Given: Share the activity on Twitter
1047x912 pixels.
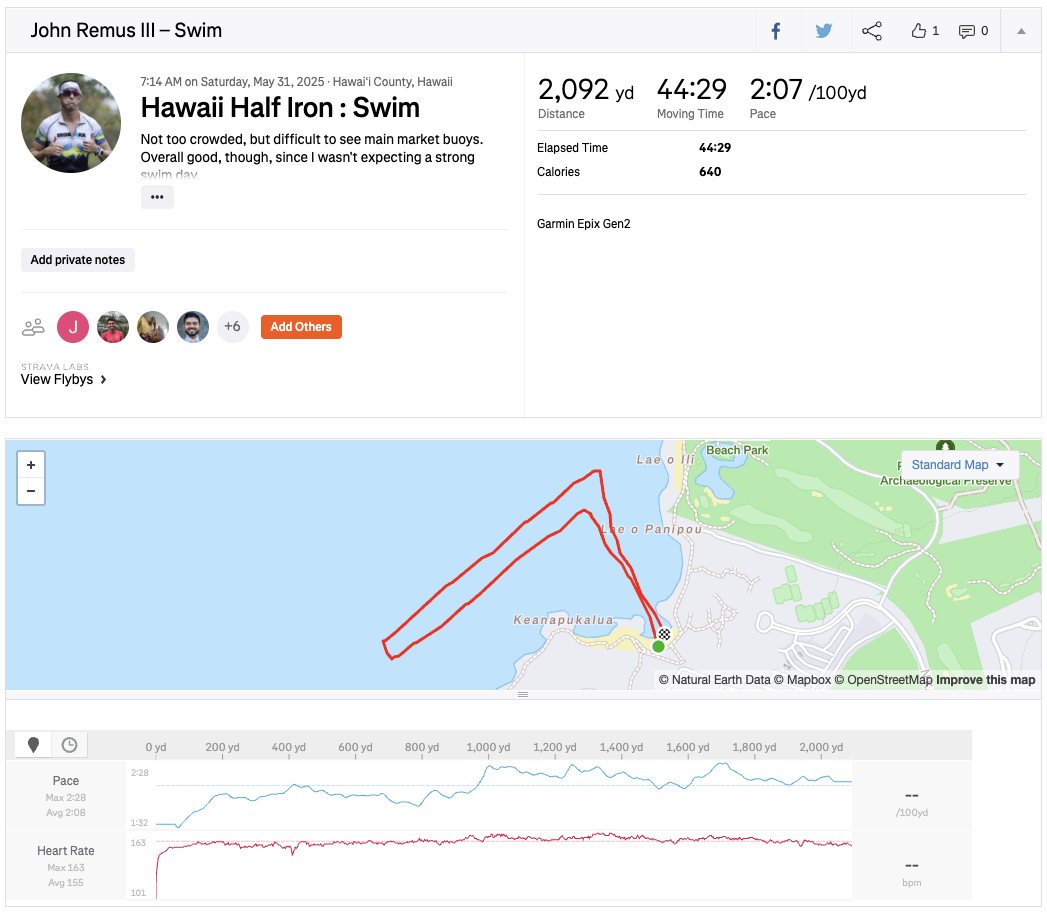Looking at the screenshot, I should [824, 31].
